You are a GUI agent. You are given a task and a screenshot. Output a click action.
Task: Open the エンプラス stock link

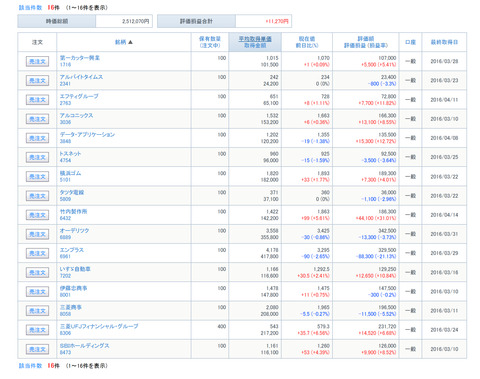(72, 250)
